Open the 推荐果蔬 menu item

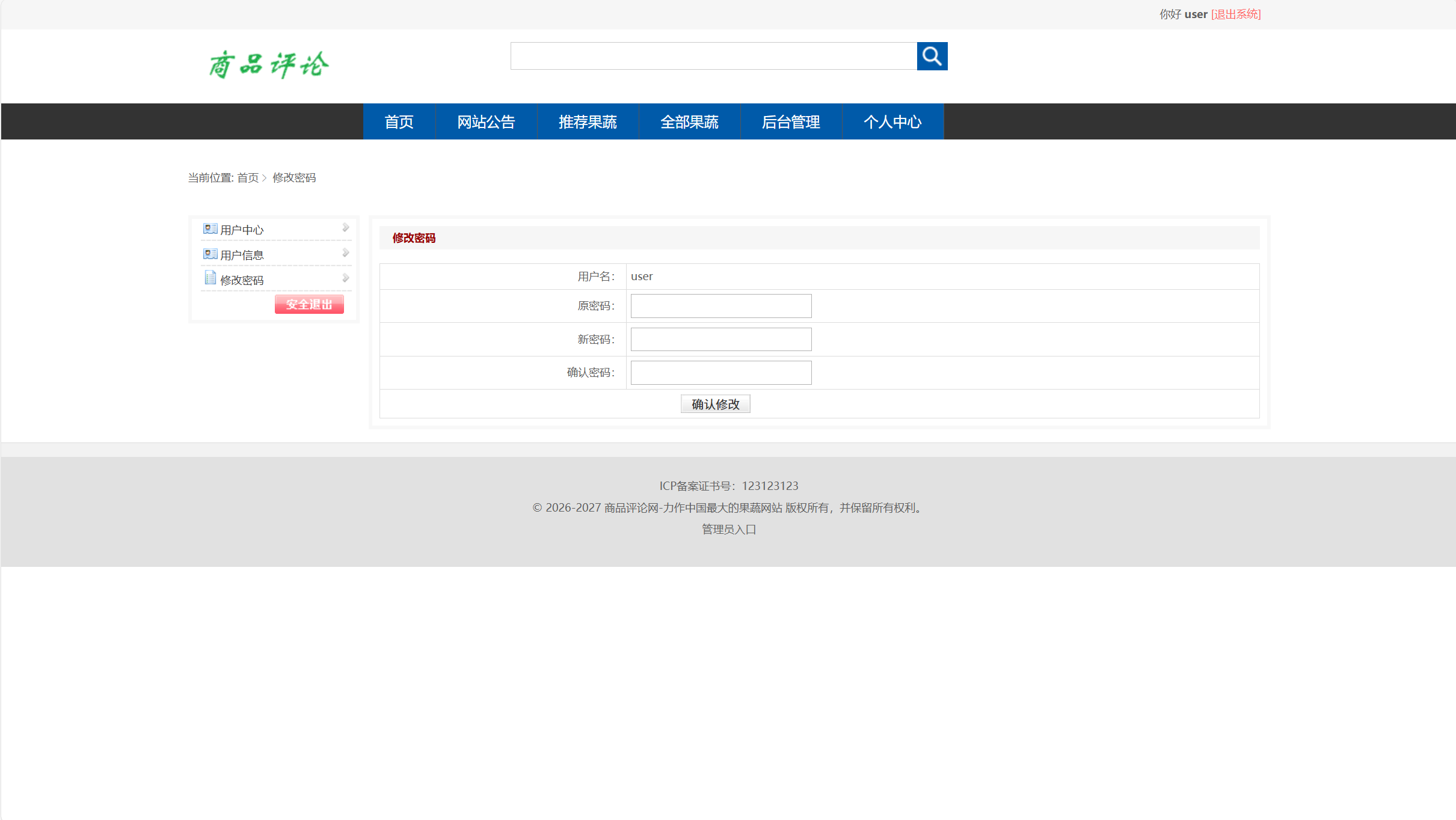tap(588, 121)
